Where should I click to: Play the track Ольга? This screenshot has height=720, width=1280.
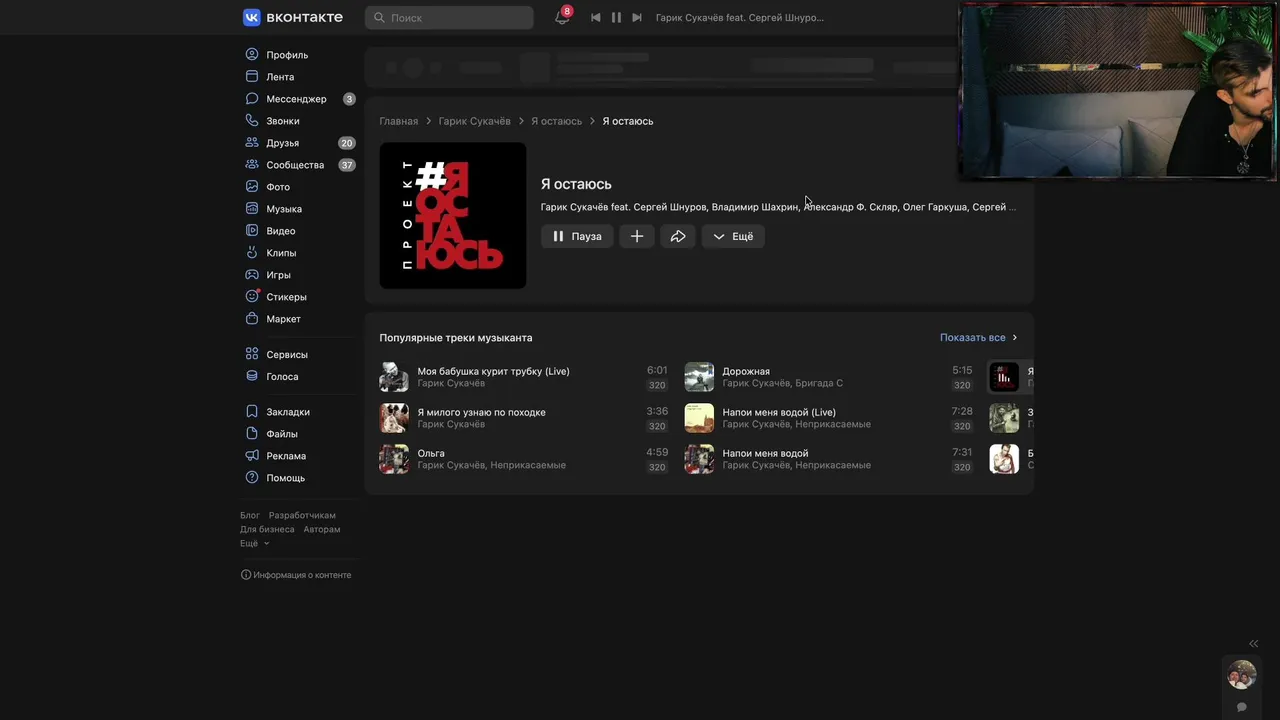click(x=524, y=459)
